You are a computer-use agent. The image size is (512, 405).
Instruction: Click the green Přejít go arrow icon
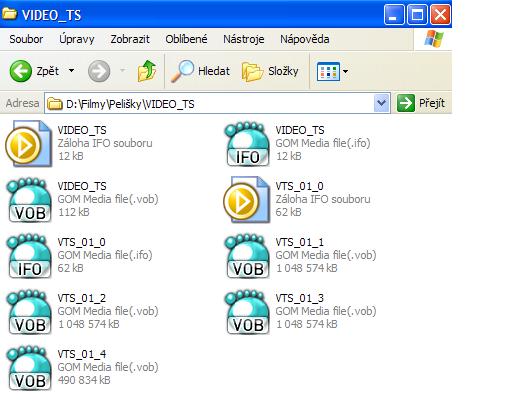point(406,103)
